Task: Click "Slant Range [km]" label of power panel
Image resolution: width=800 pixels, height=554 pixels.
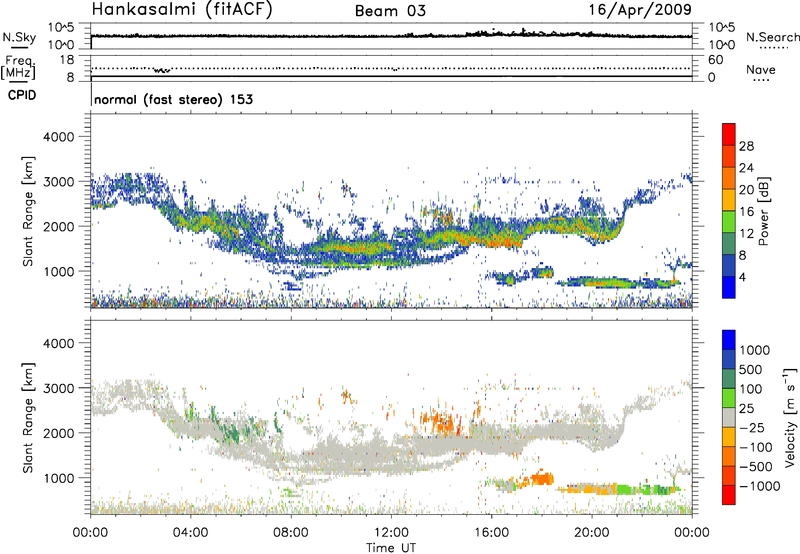Action: coord(28,211)
